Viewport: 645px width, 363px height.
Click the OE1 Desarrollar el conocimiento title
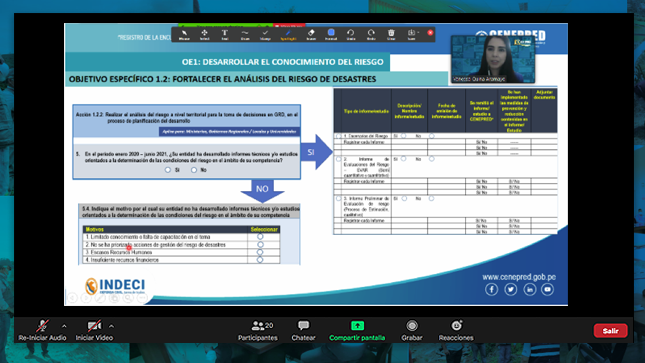tap(283, 62)
